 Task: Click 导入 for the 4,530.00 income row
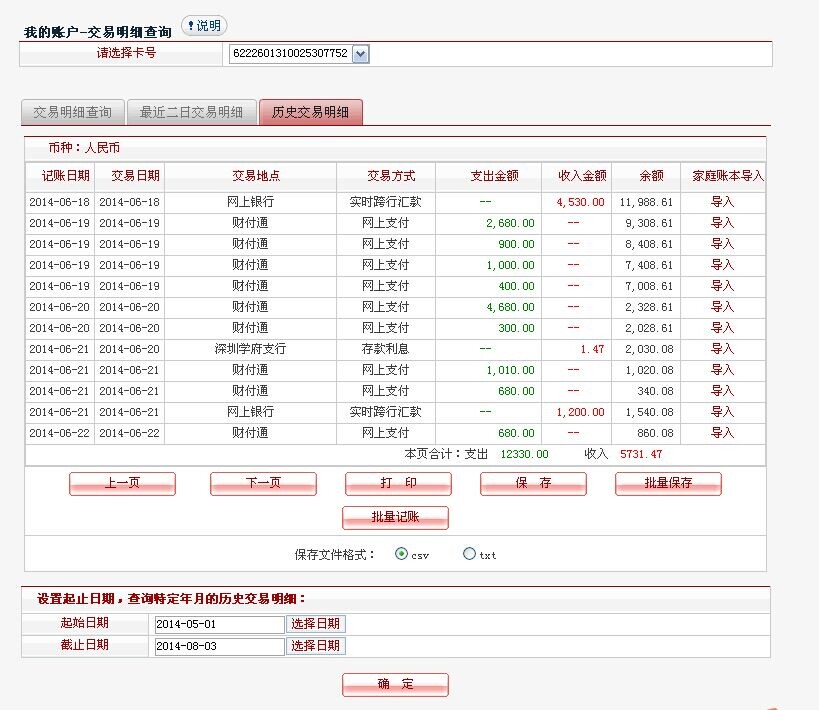pyautogui.click(x=722, y=202)
